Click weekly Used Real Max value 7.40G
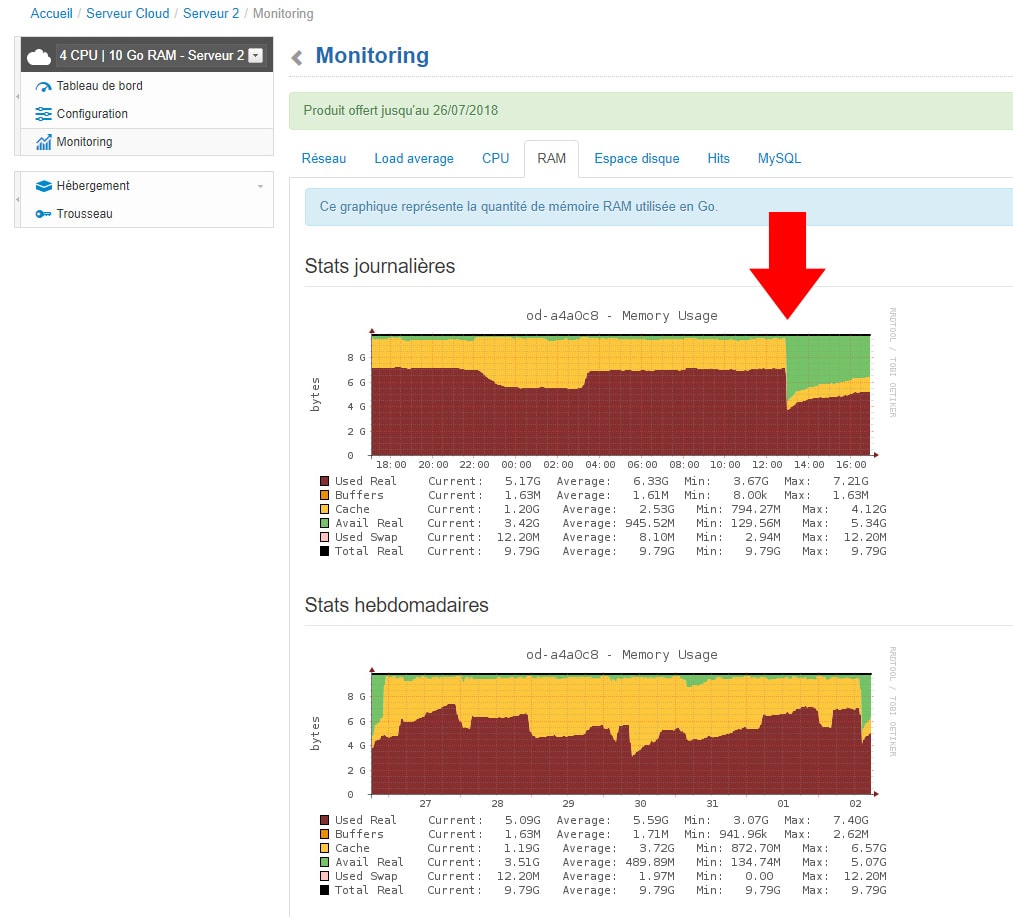 tap(850, 819)
